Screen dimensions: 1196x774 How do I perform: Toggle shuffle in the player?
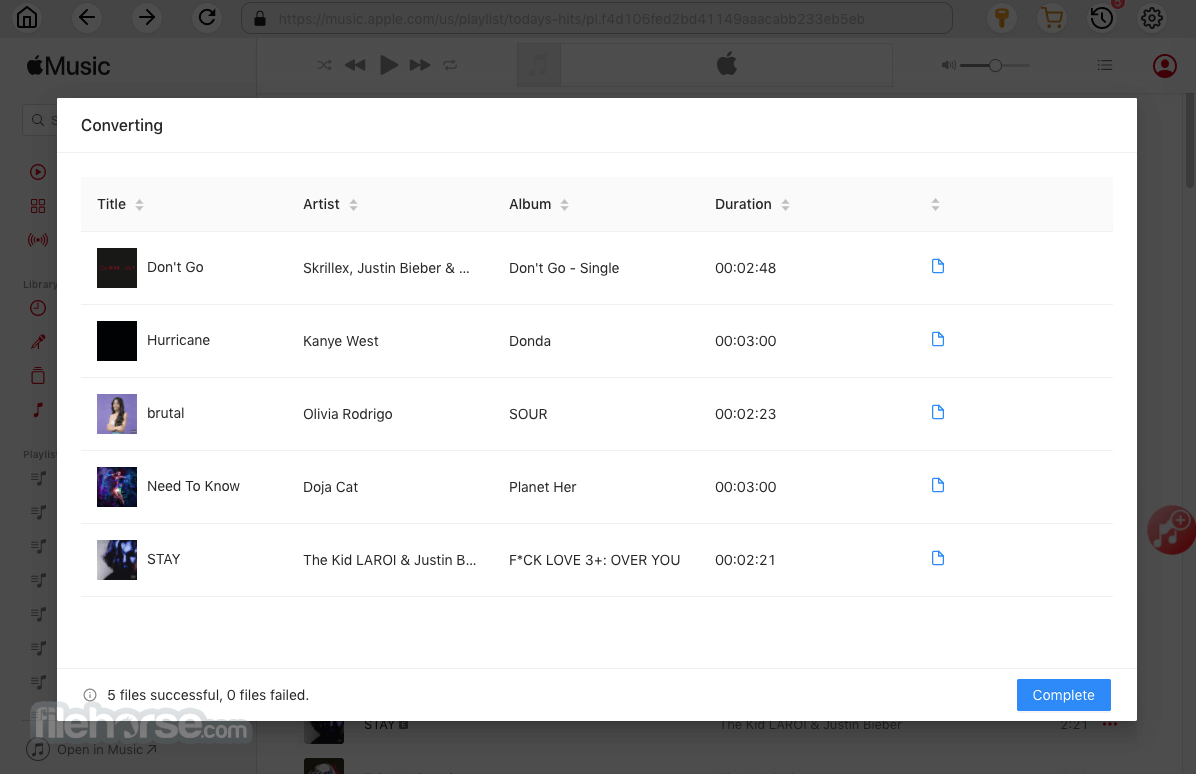(x=324, y=66)
